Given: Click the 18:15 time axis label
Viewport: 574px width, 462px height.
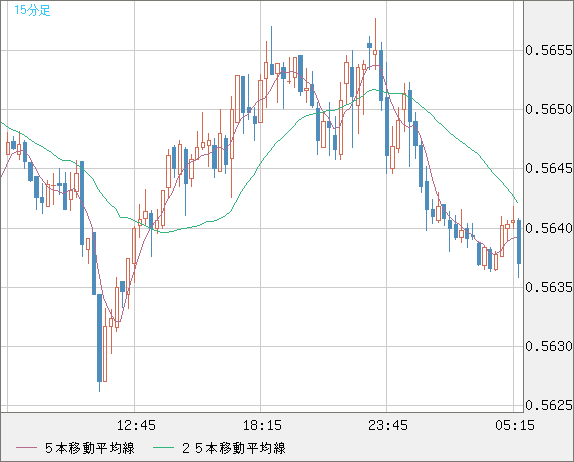Looking at the screenshot, I should [x=262, y=425].
